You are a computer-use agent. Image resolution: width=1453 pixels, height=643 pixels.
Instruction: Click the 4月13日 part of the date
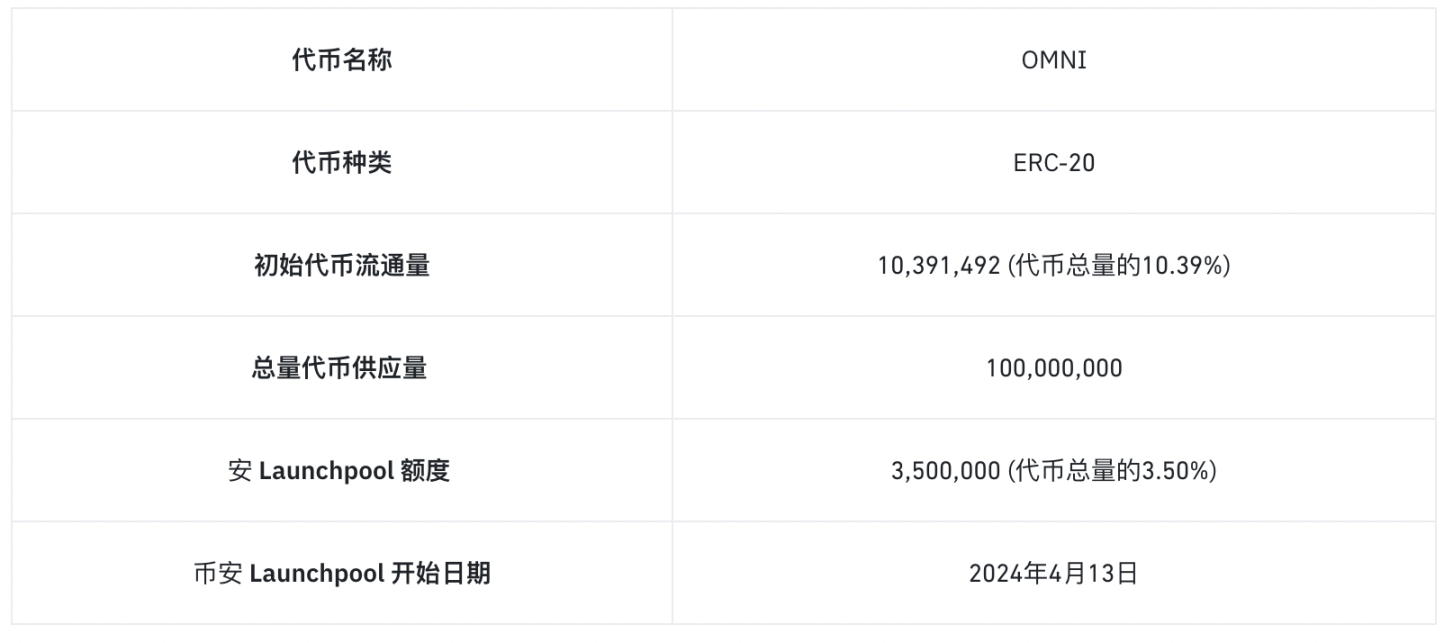(x=1089, y=574)
